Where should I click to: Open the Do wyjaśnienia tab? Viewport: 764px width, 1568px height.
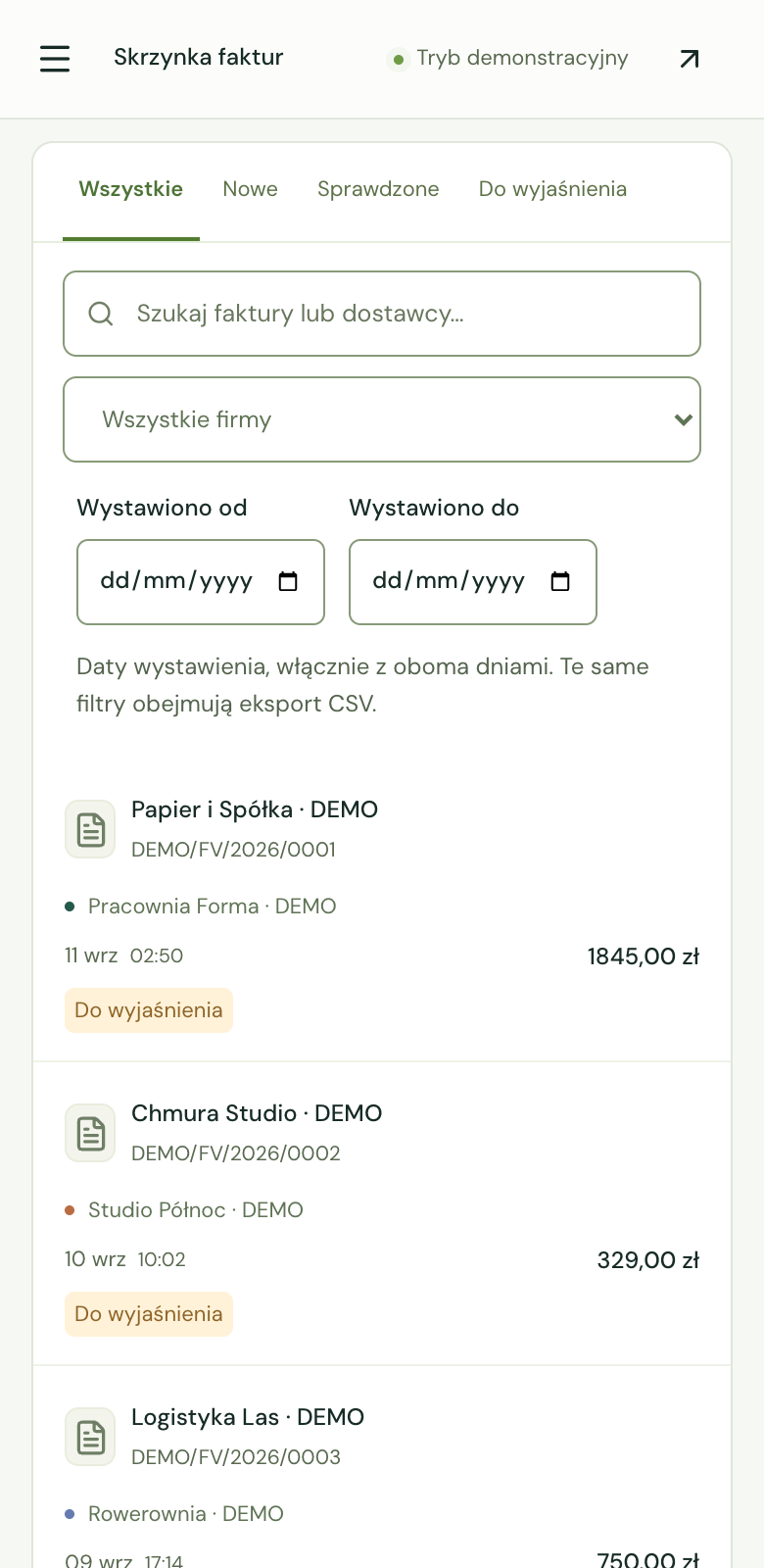tap(552, 189)
